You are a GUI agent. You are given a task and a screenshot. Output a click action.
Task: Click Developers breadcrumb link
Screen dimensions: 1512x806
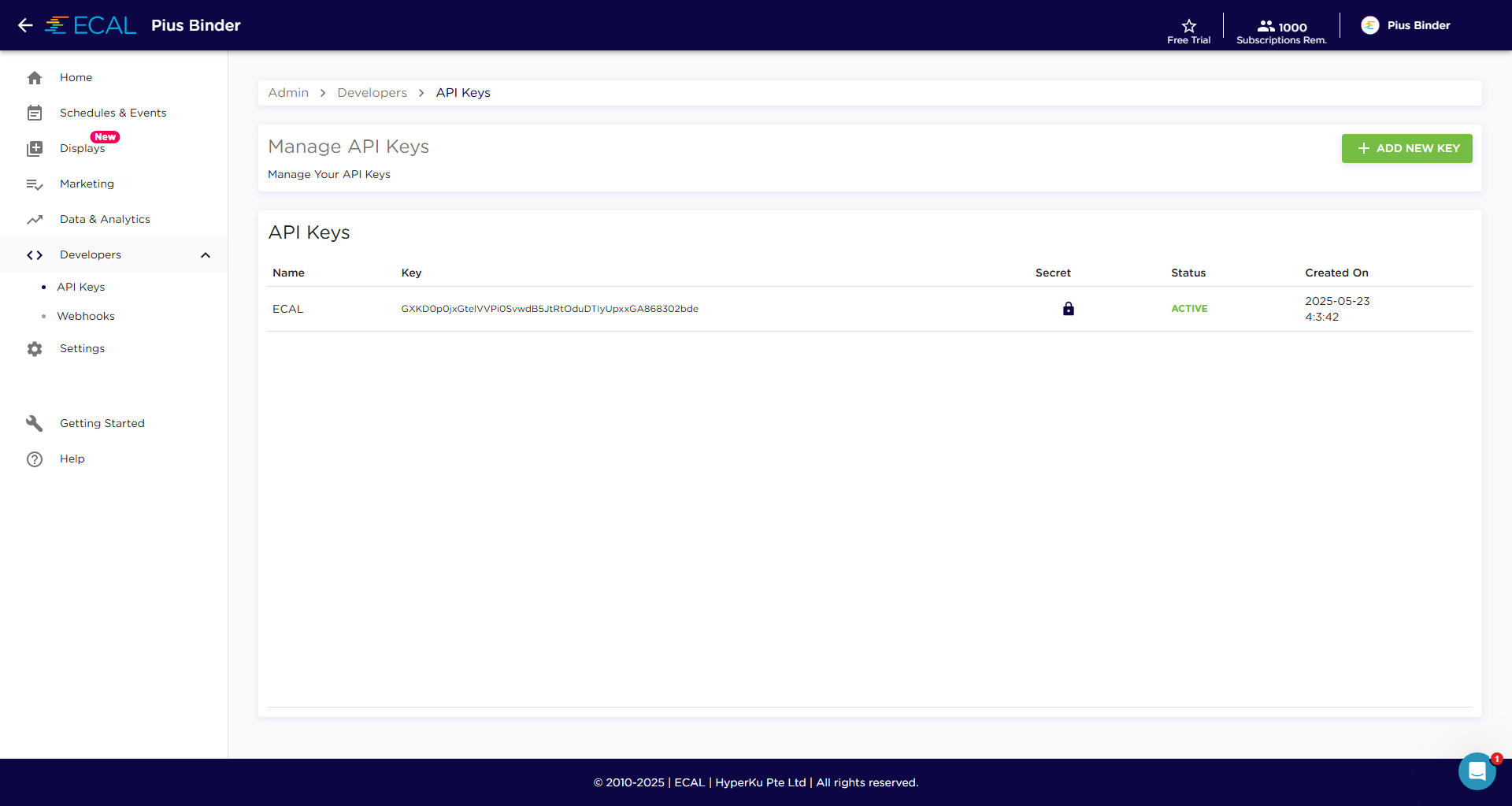[372, 93]
